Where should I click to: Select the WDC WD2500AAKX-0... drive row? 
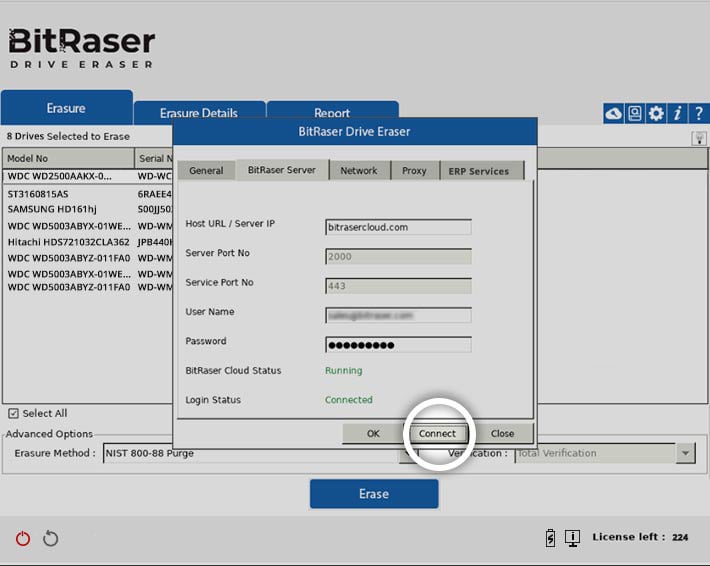tap(88, 176)
